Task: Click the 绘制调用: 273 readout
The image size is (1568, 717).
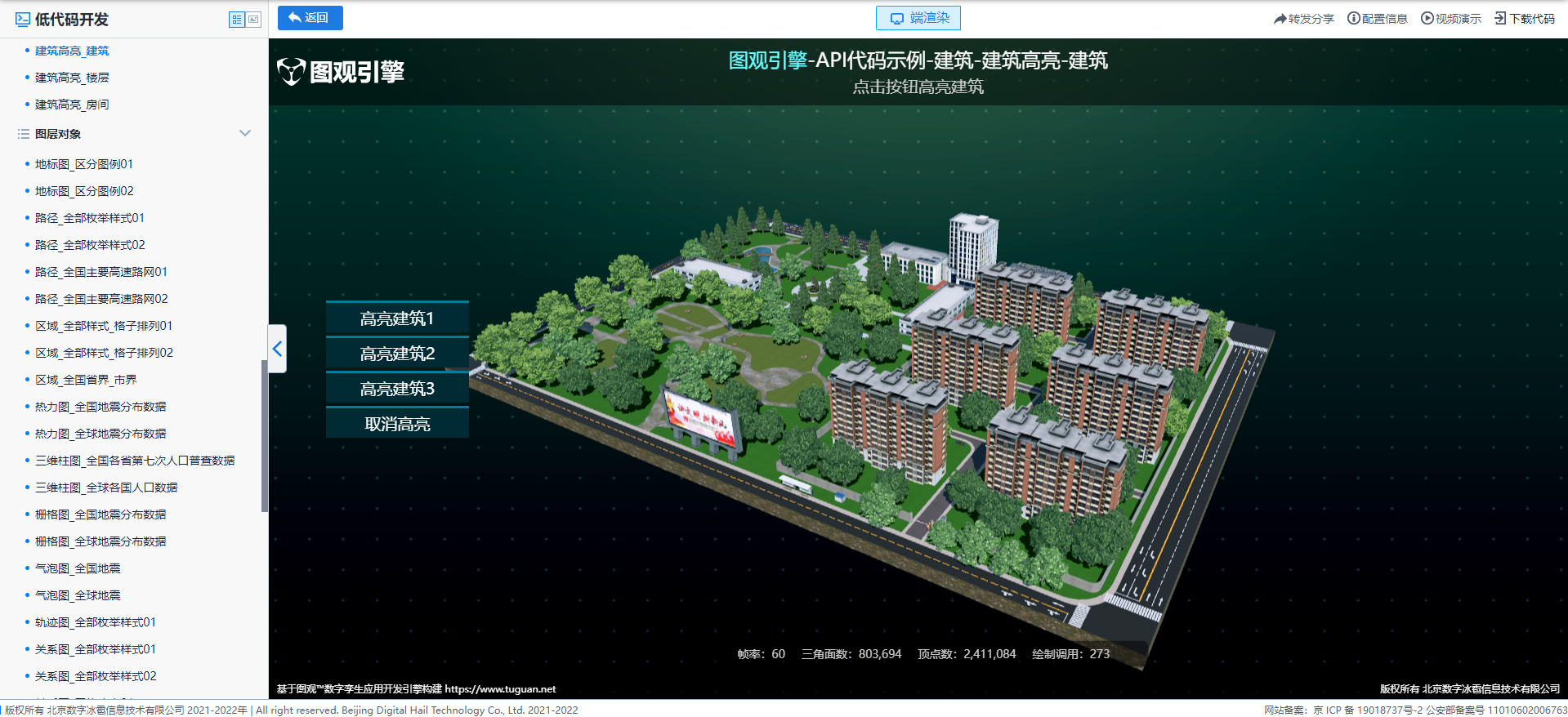Action: 1070,654
